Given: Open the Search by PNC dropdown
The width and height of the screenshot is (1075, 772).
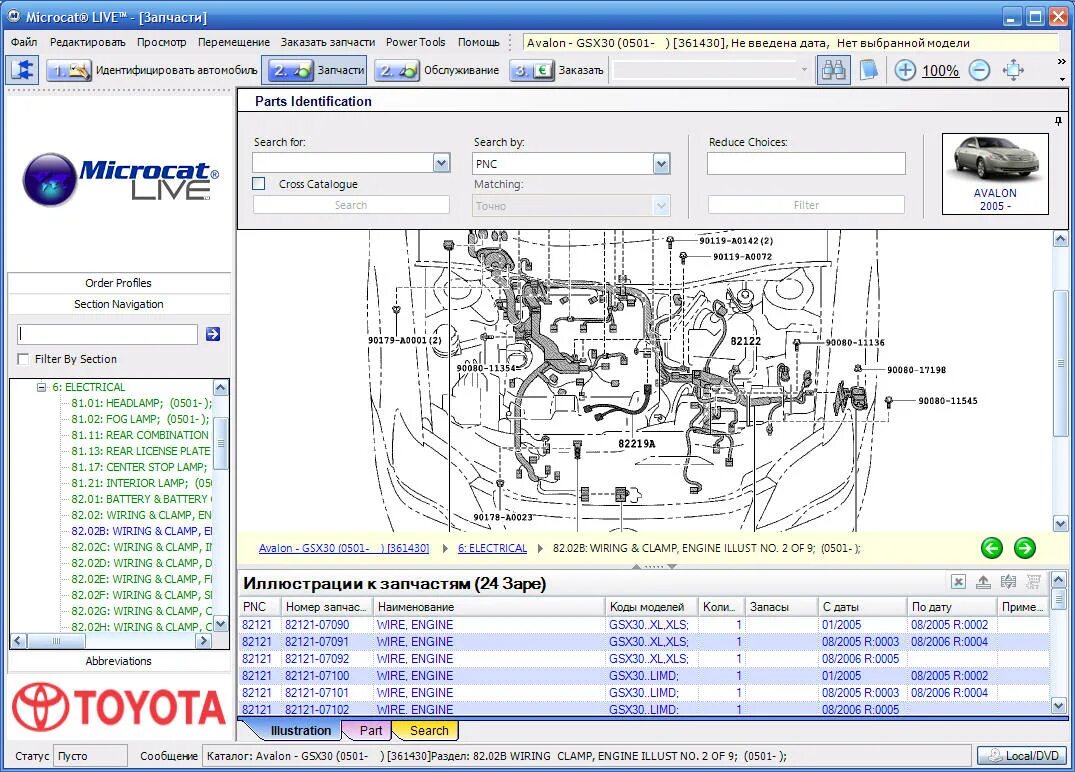Looking at the screenshot, I should coord(659,163).
